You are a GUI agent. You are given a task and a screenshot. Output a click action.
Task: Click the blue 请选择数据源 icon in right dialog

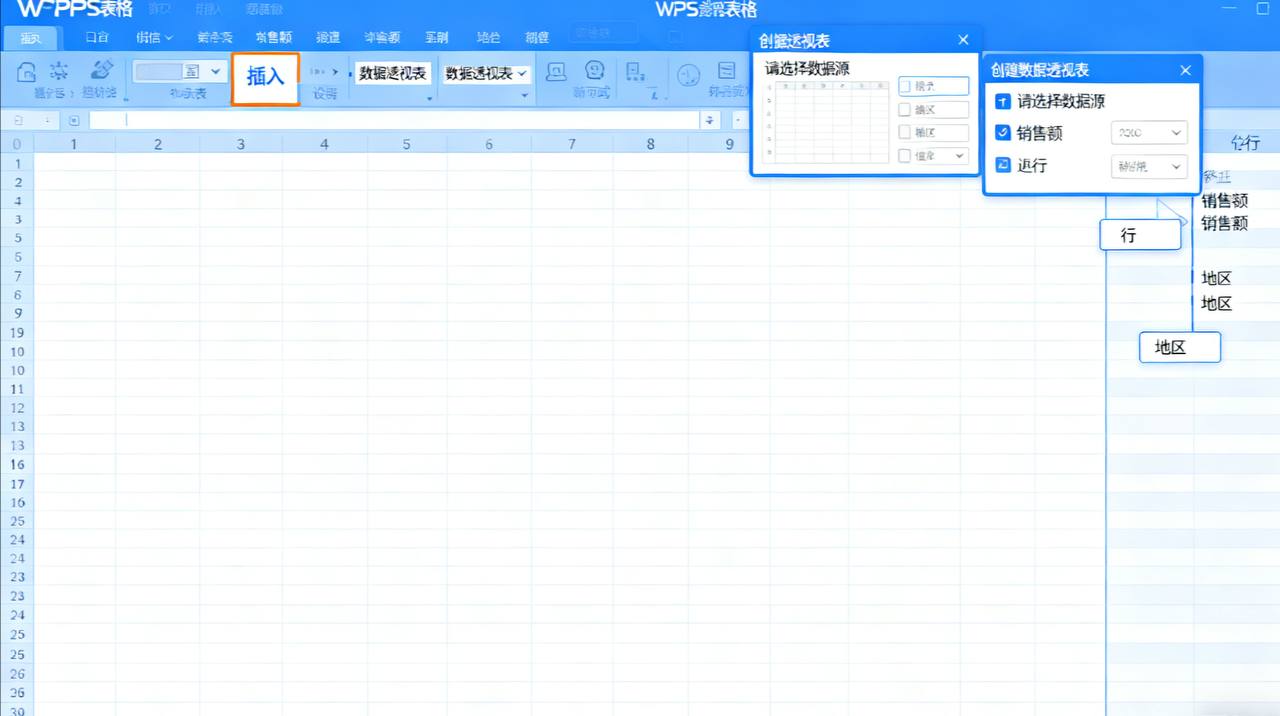click(1003, 102)
